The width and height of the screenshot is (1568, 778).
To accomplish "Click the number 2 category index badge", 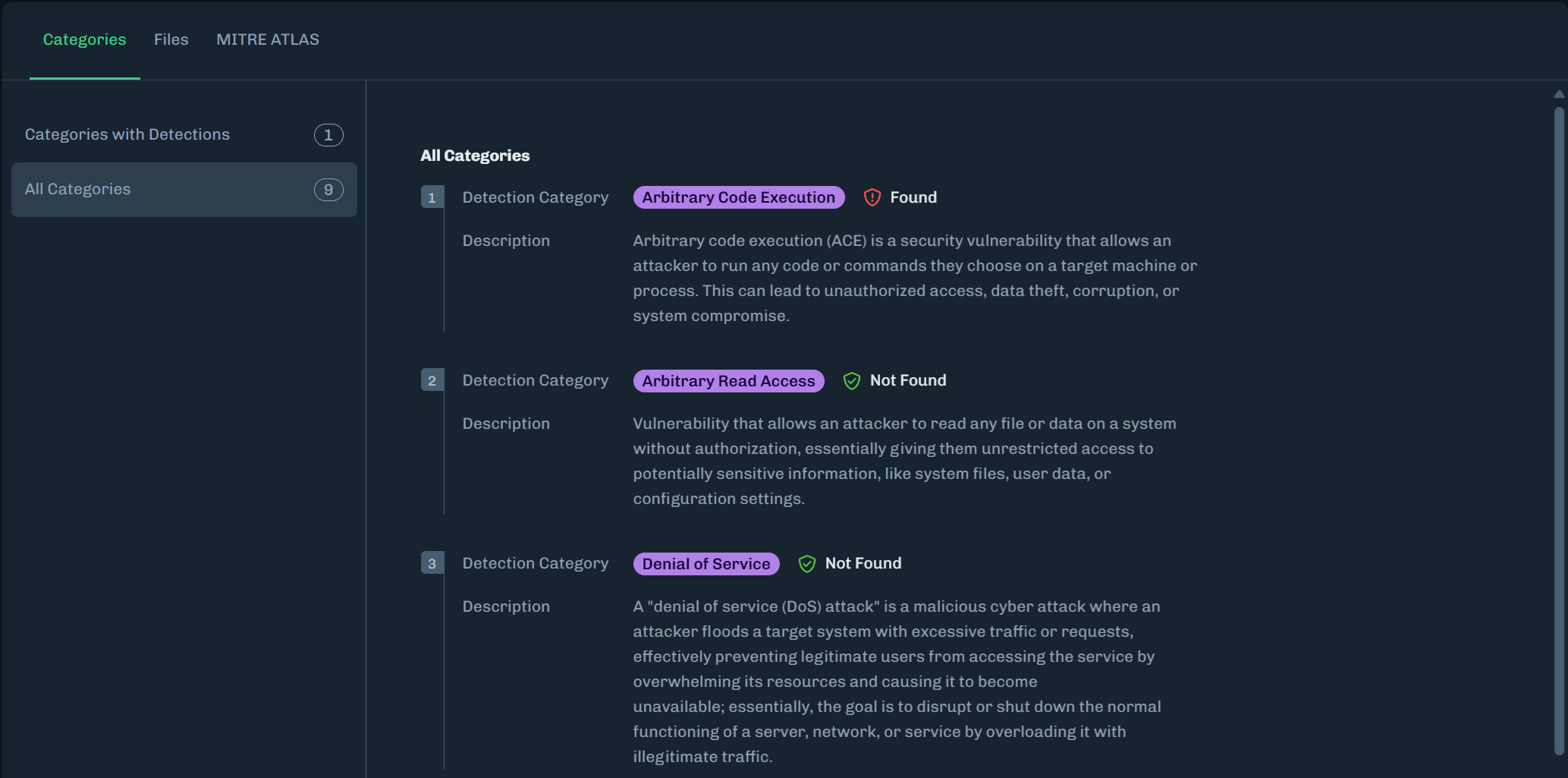I will 432,380.
